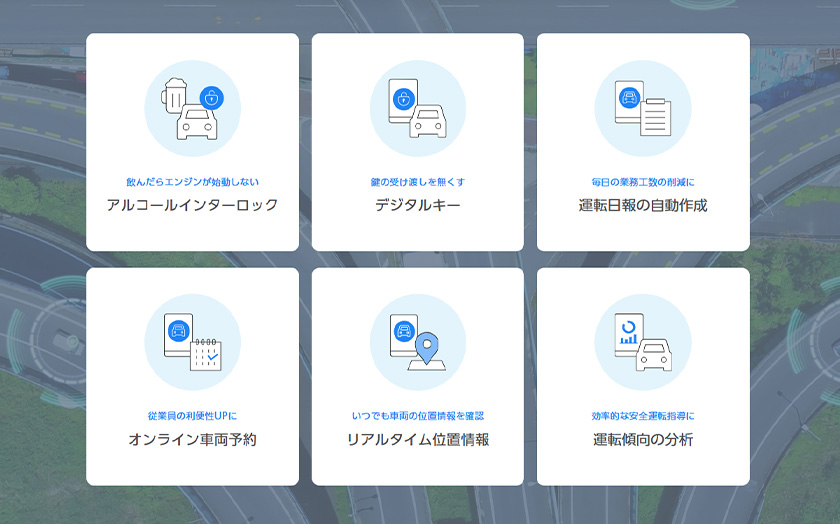Open the アルコールインターロック title
This screenshot has width=840, height=524.
[x=192, y=205]
